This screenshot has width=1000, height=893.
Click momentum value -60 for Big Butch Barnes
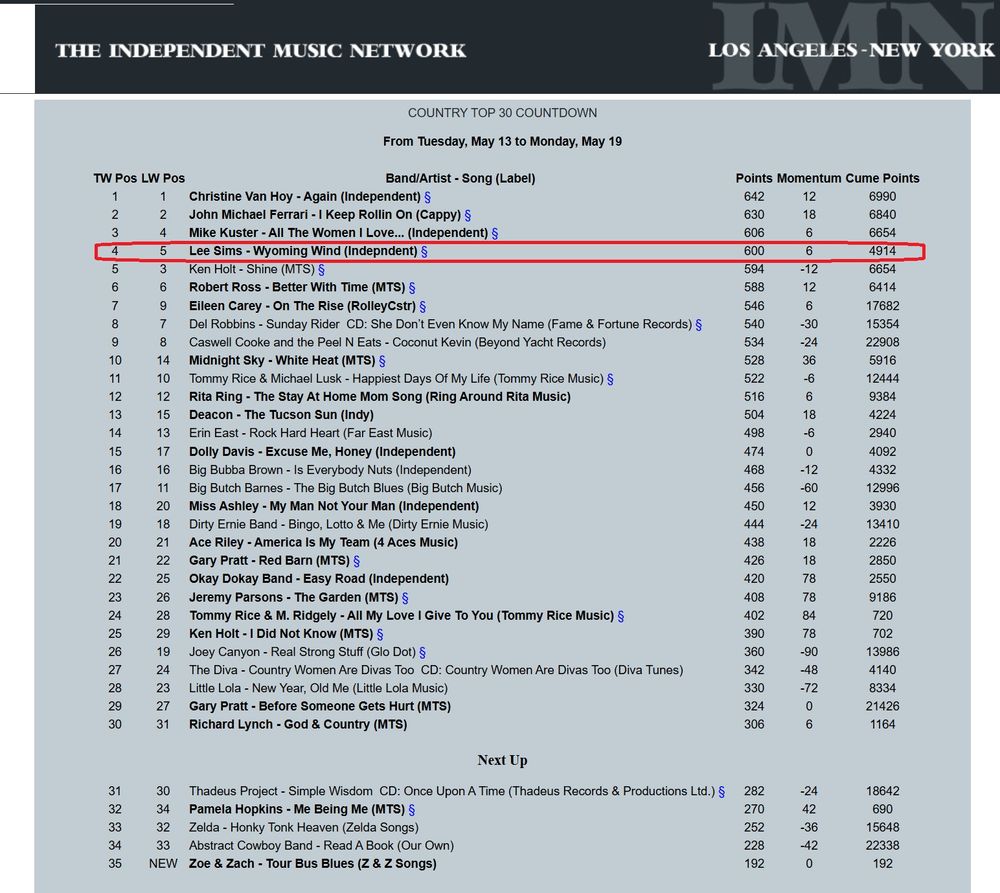(x=809, y=488)
